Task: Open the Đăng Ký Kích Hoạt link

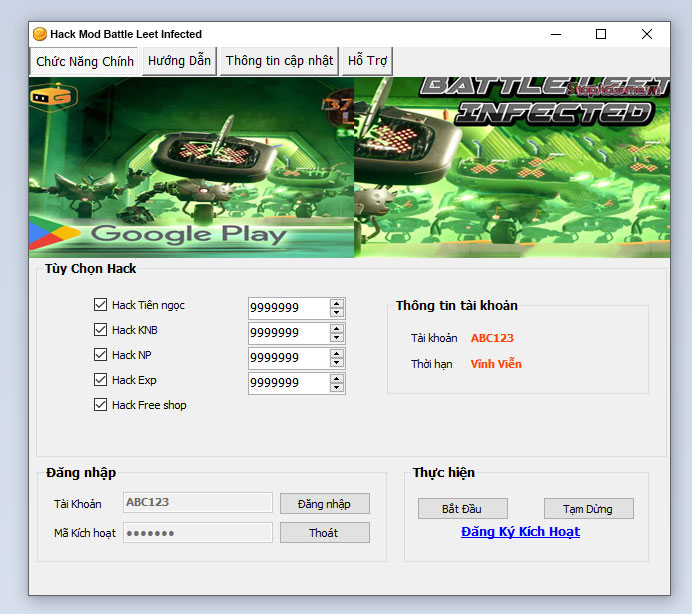Action: (x=520, y=532)
